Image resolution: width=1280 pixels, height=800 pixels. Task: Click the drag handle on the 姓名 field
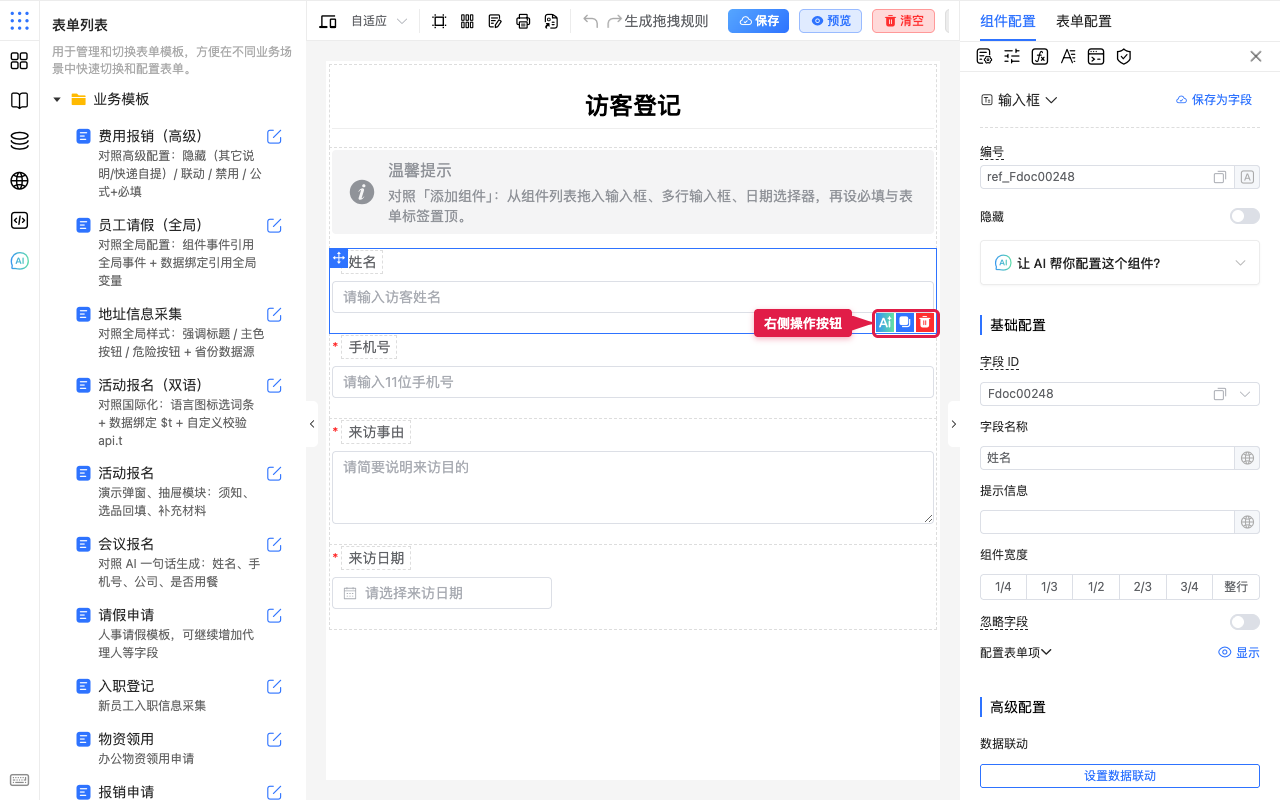click(x=338, y=258)
